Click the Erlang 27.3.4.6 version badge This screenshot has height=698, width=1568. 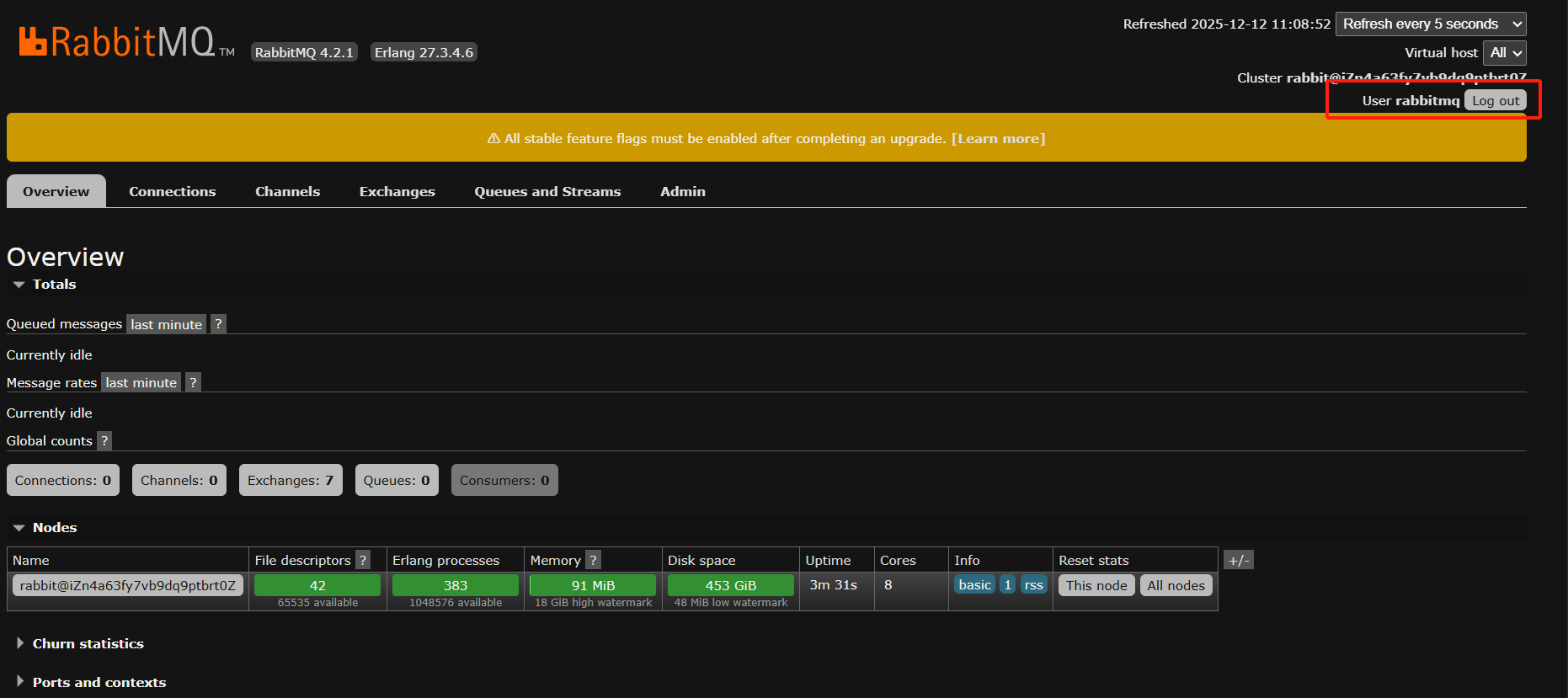424,52
